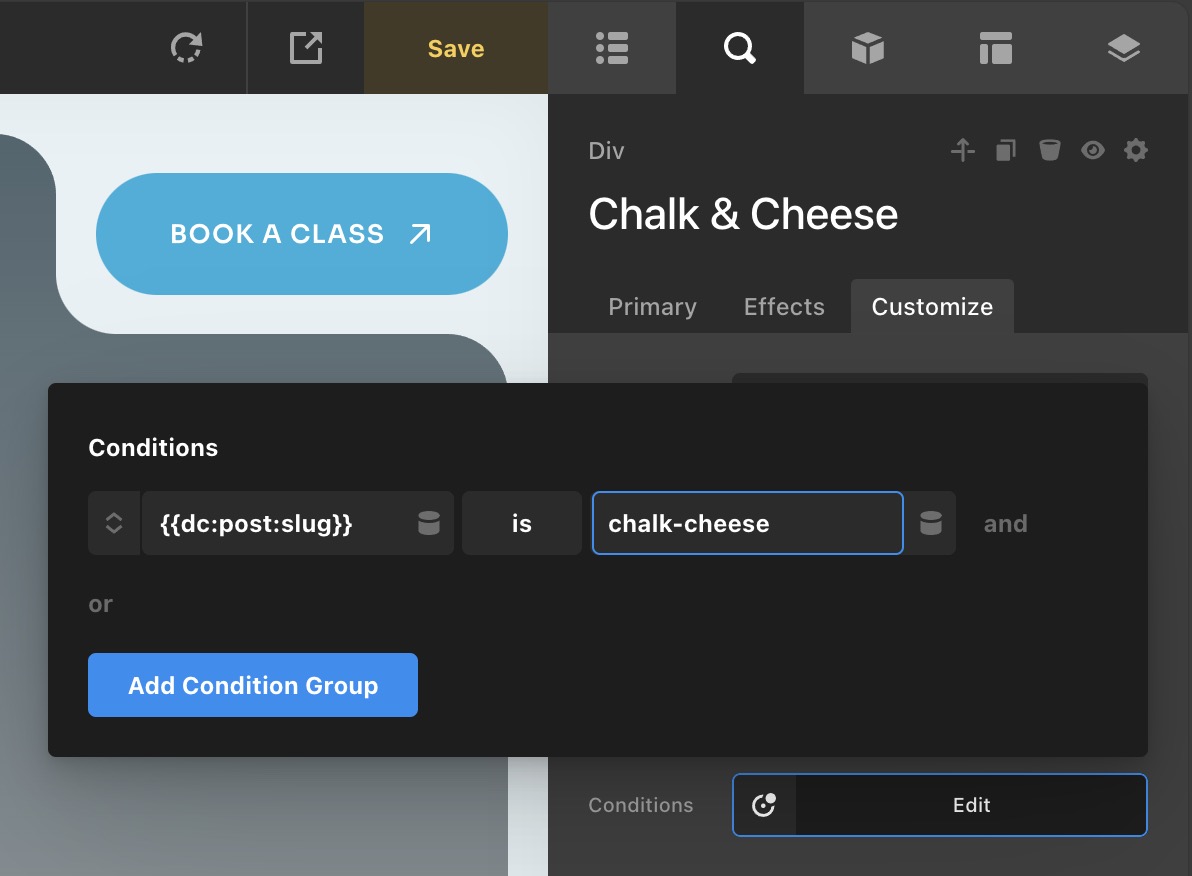
Task: Delete element using the trash icon
Action: (1049, 150)
